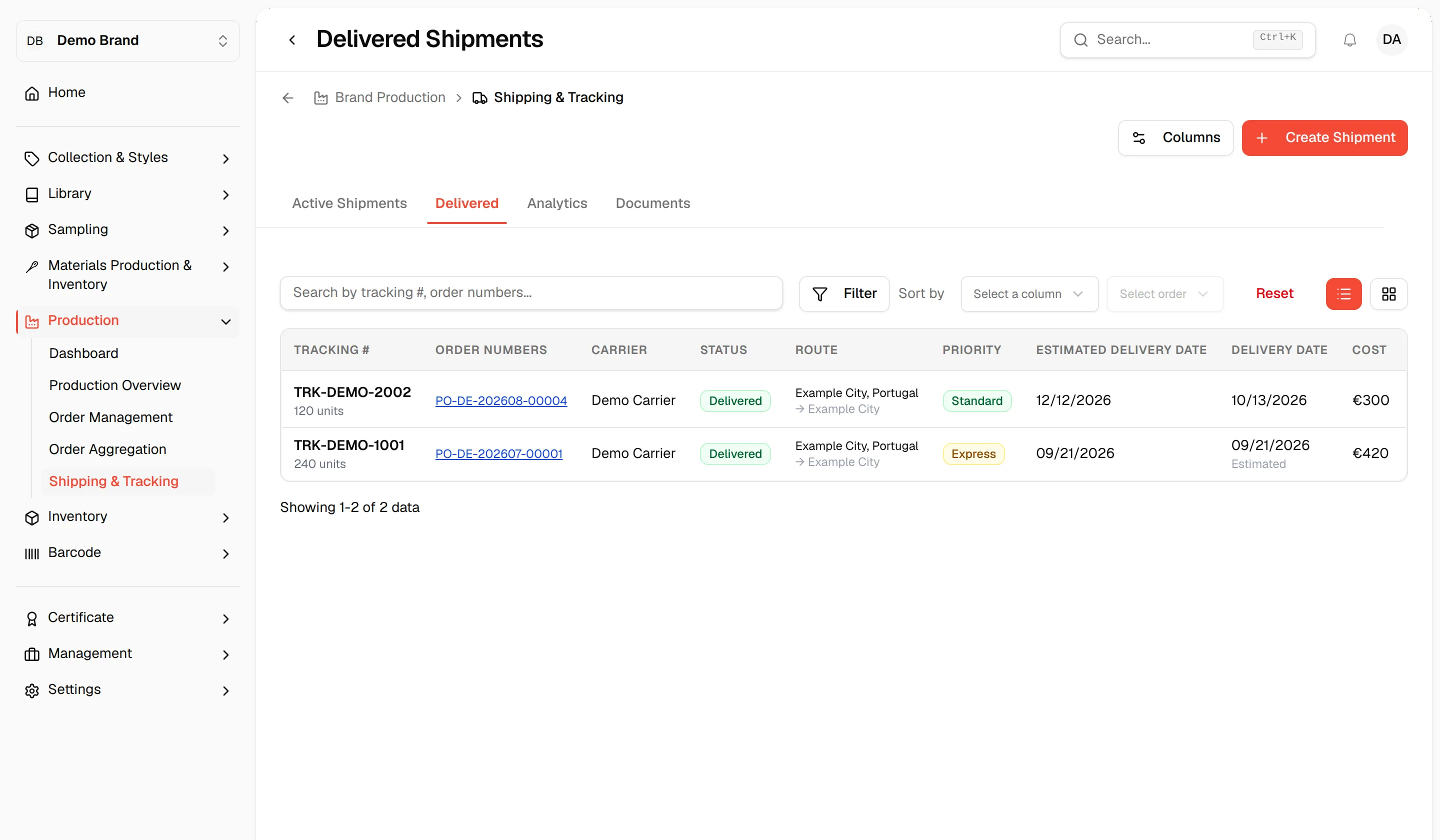Expand the Barcode menu chevron
This screenshot has height=840, width=1440.
point(225,553)
